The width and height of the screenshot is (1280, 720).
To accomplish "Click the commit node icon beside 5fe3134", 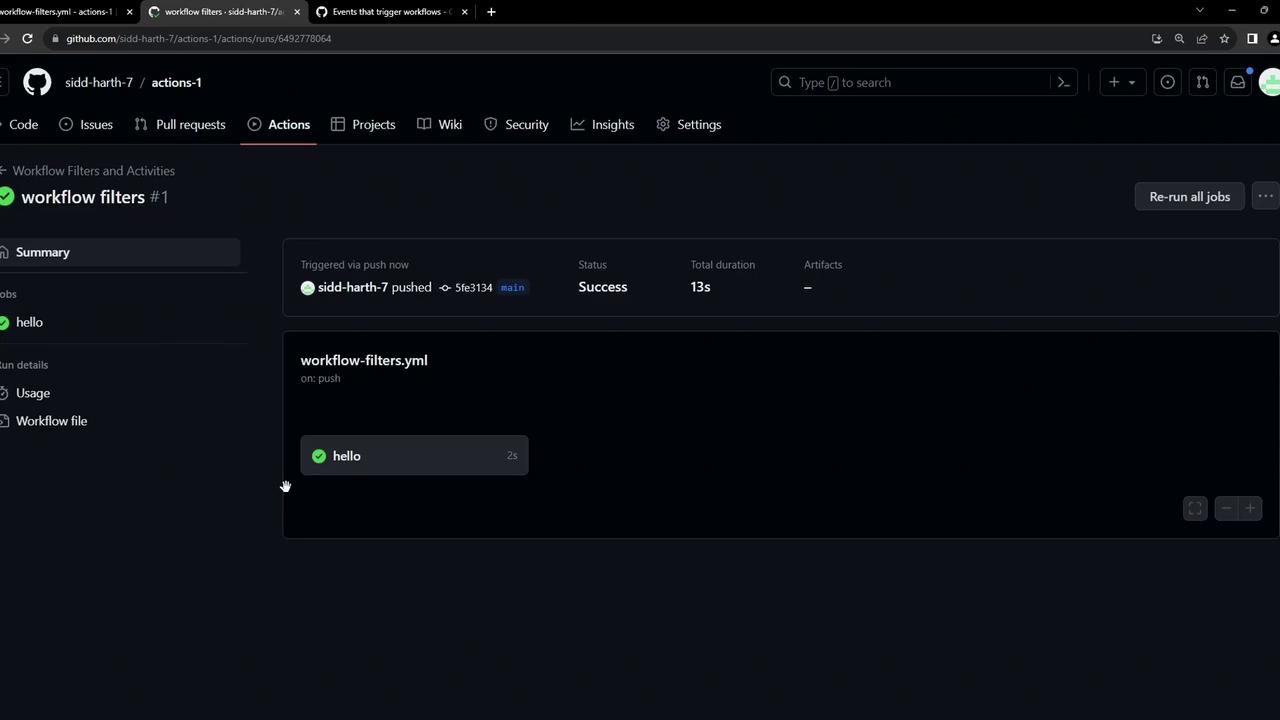I will click(x=445, y=288).
